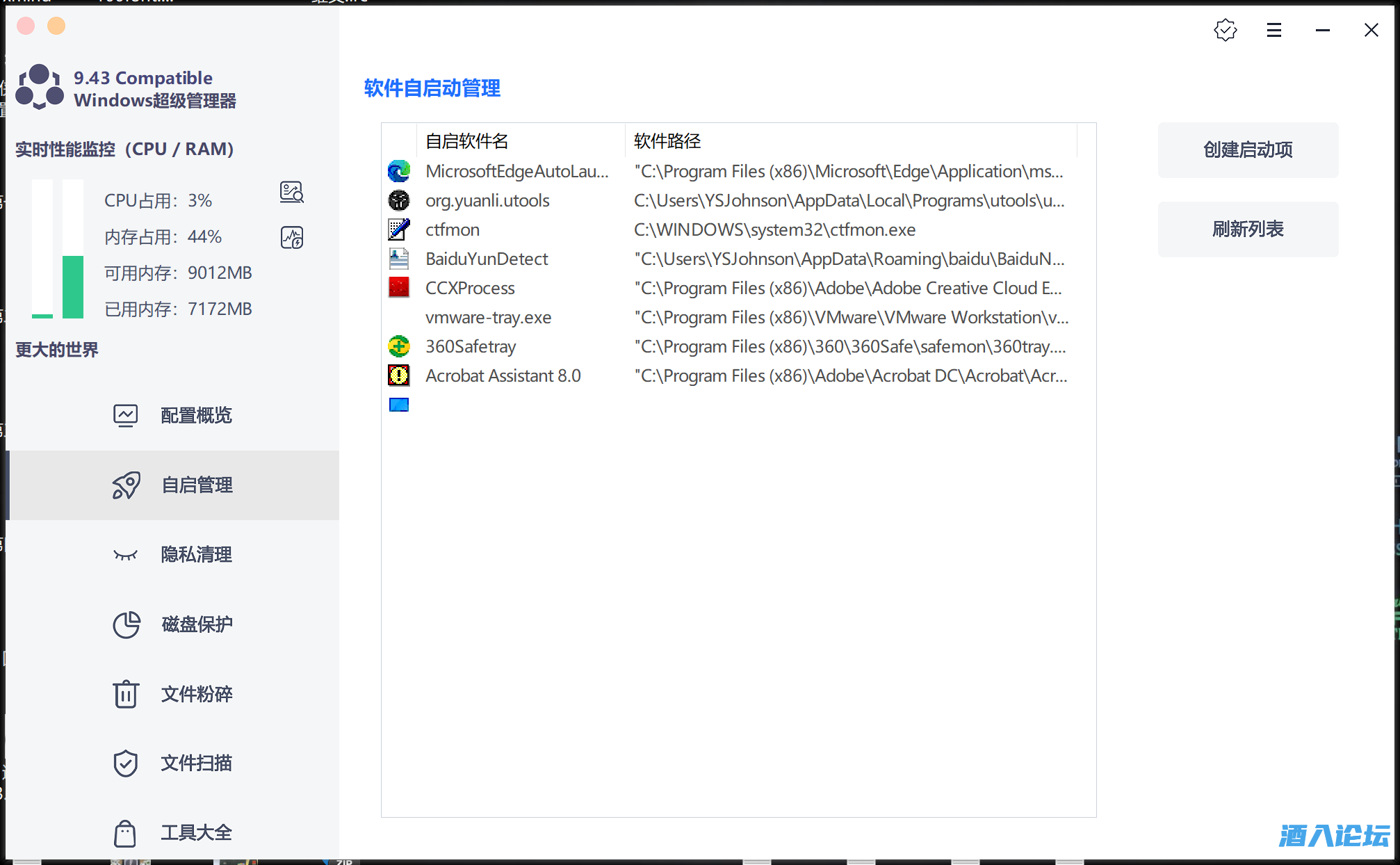Select the ctfmon entry's pen icon

coord(398,229)
